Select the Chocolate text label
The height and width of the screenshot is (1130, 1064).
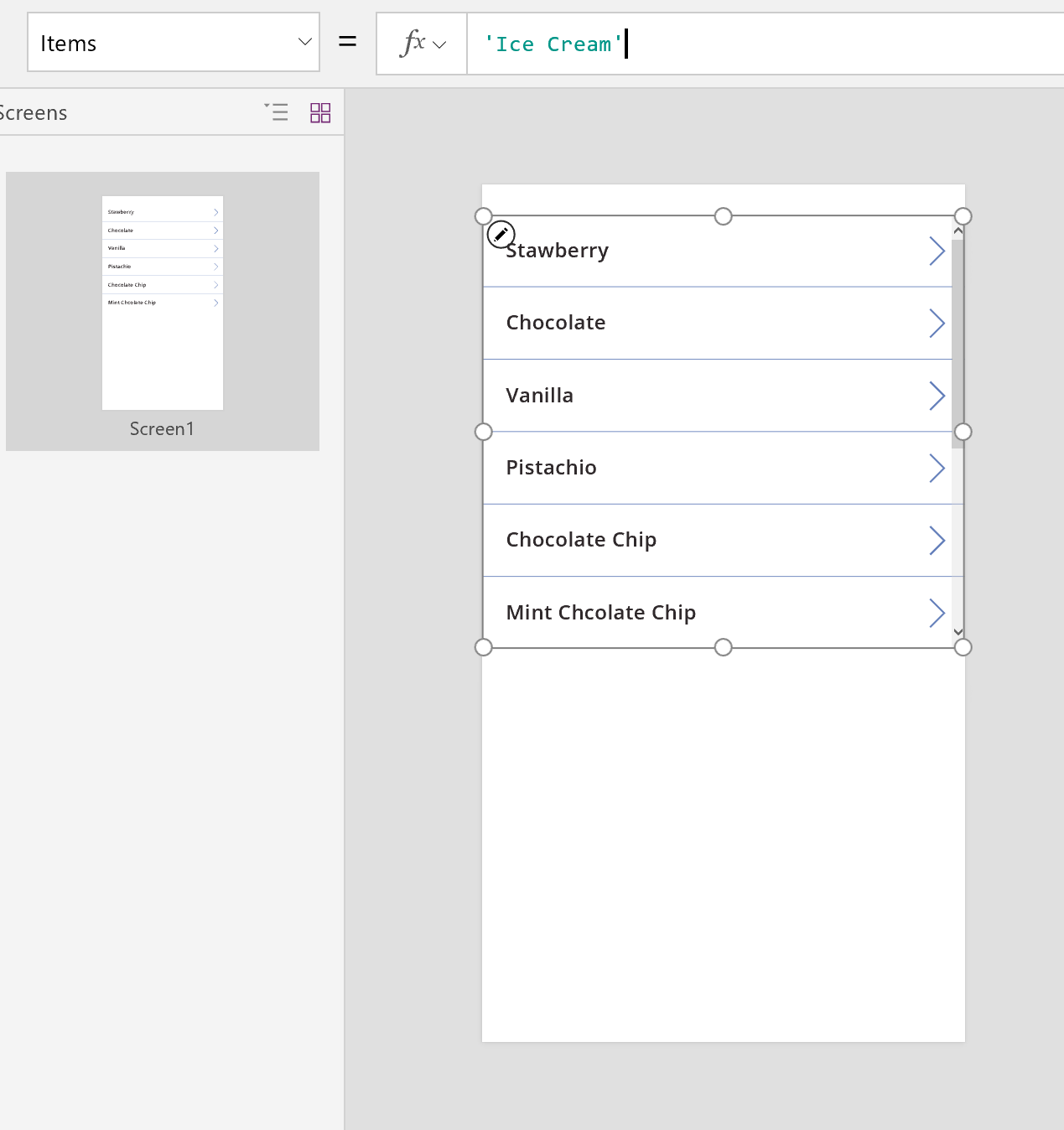pyautogui.click(x=556, y=323)
